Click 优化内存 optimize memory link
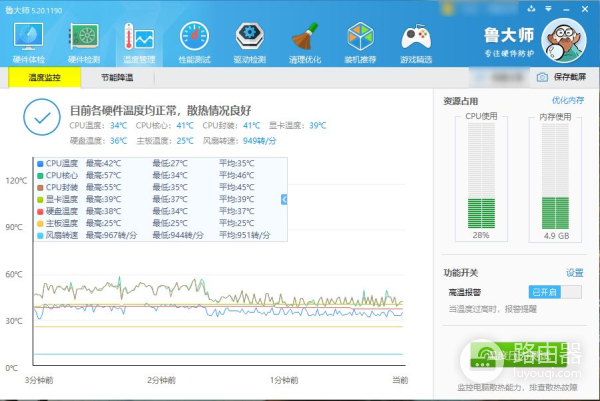Image resolution: width=600 pixels, height=401 pixels. pyautogui.click(x=568, y=101)
